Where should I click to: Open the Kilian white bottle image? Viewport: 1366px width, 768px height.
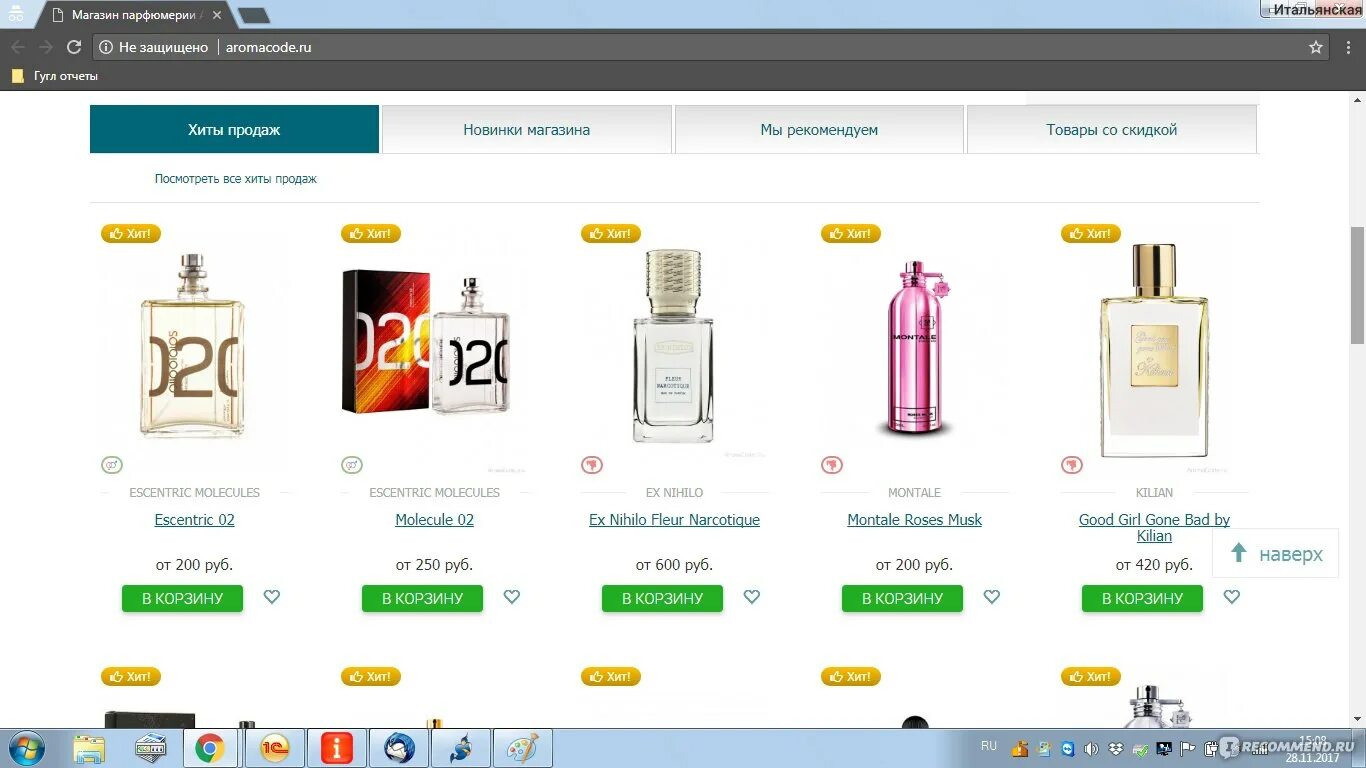pos(1154,350)
